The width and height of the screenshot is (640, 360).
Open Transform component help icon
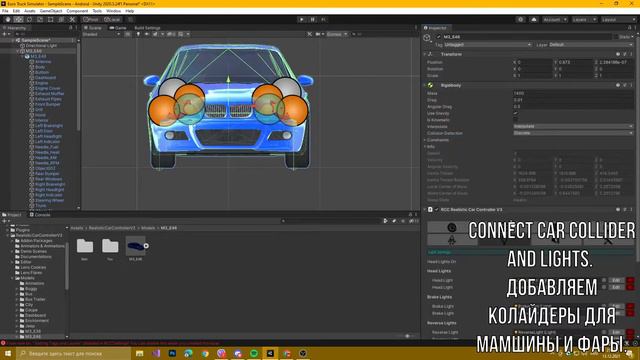[618, 54]
